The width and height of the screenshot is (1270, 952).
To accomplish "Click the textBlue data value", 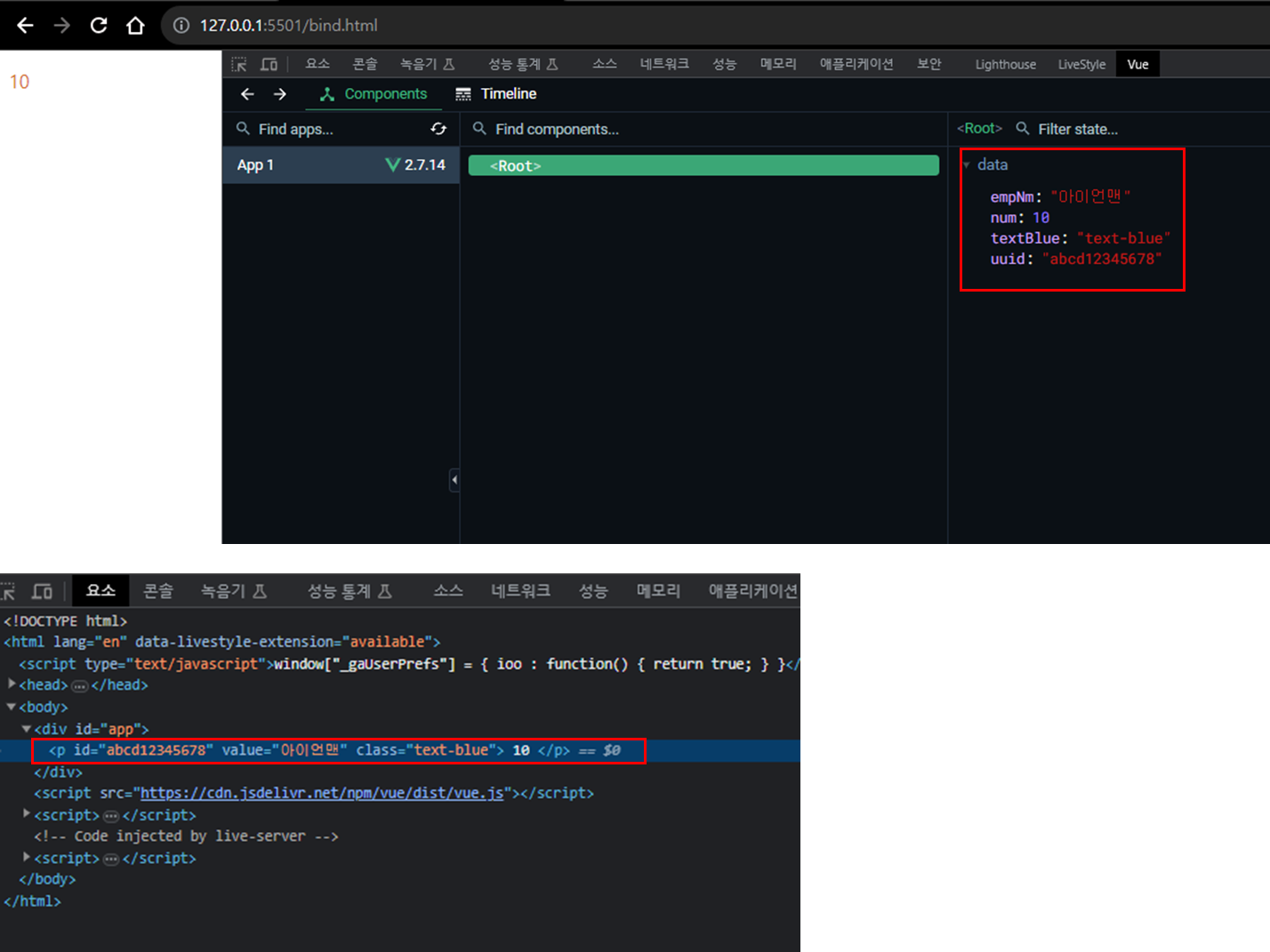I will [x=1123, y=238].
